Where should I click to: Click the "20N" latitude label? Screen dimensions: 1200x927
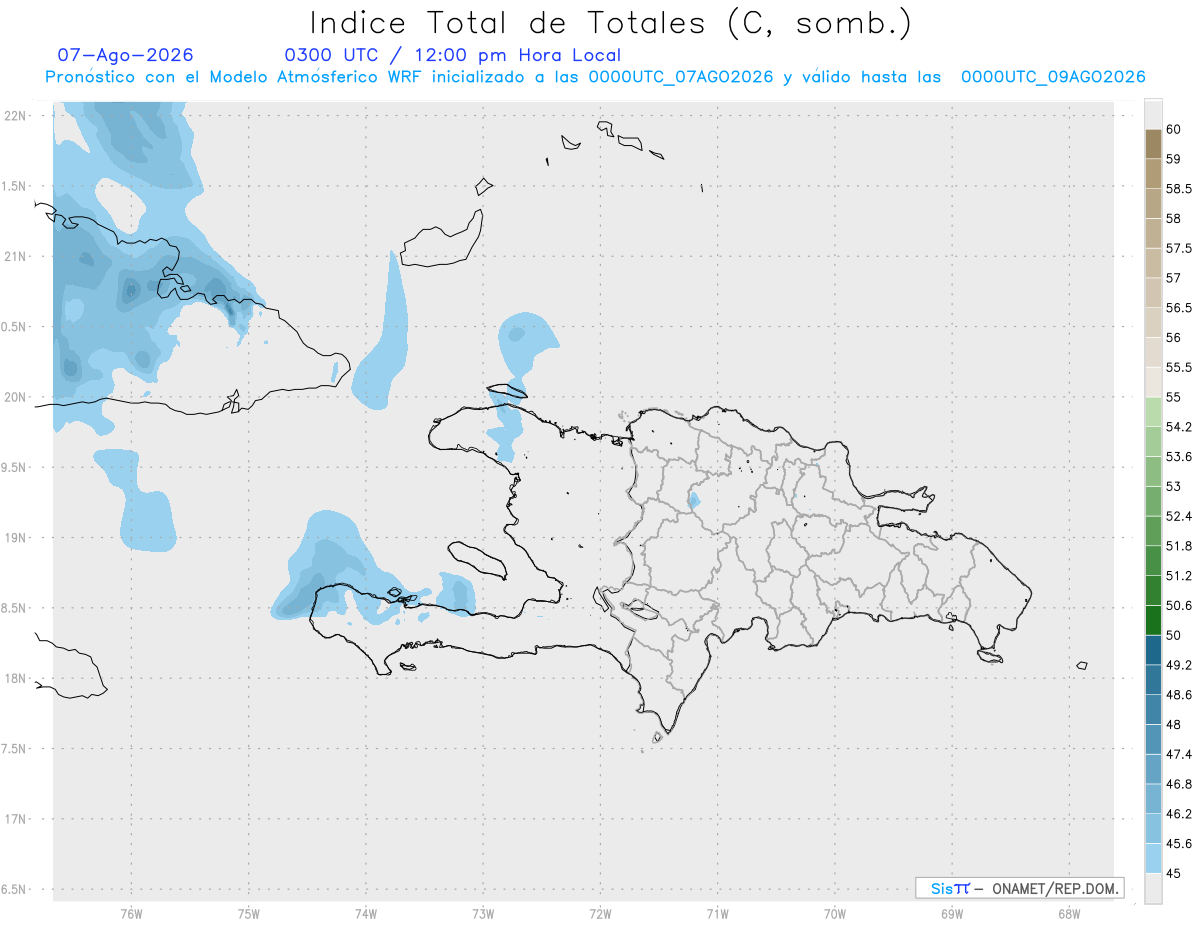click(x=15, y=397)
